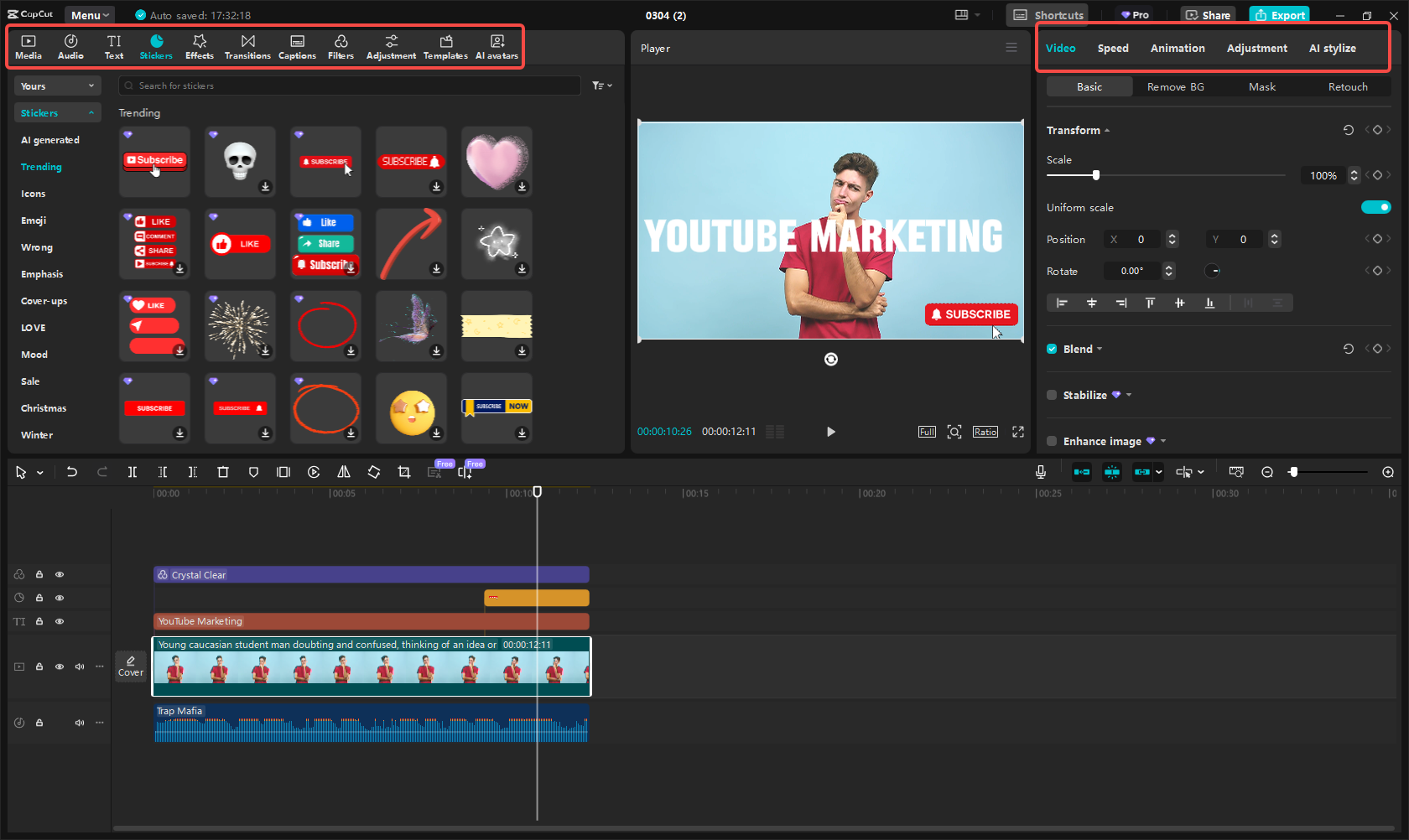Select the Crop icon in the timeline toolbar
The width and height of the screenshot is (1409, 840).
tap(403, 472)
